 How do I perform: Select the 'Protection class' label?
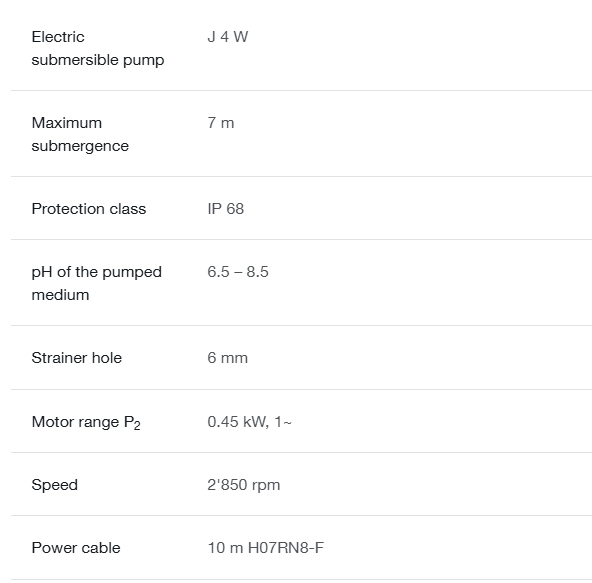(x=89, y=209)
